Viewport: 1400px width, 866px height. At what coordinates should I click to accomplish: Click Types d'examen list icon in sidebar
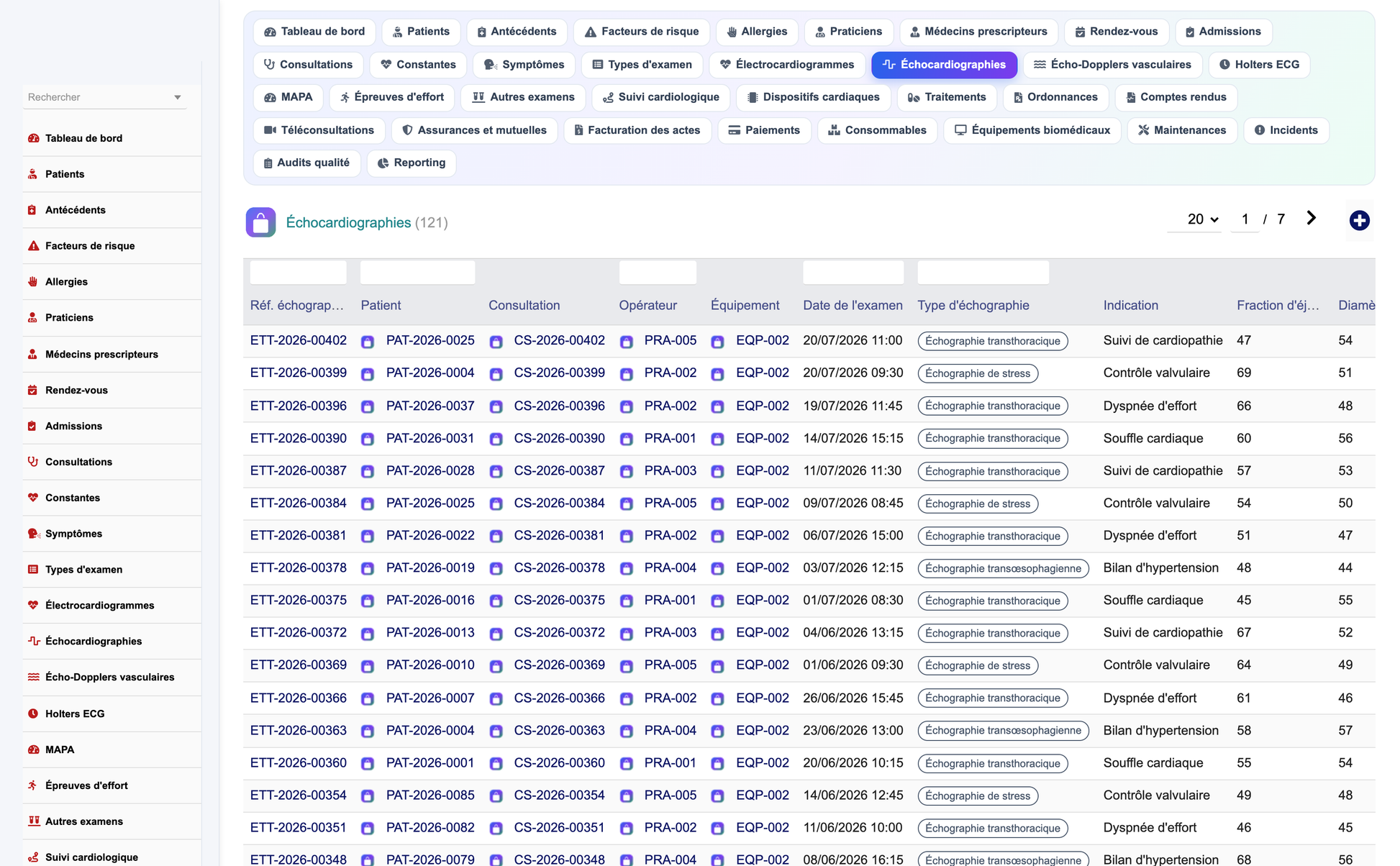click(x=33, y=570)
